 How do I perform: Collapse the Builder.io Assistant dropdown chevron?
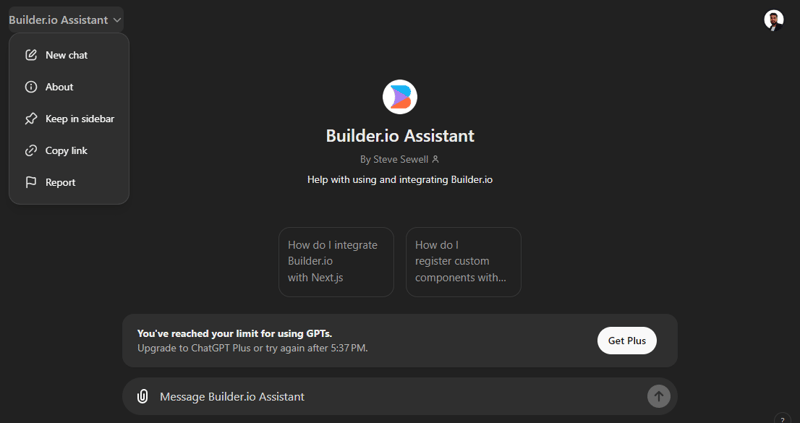click(117, 20)
